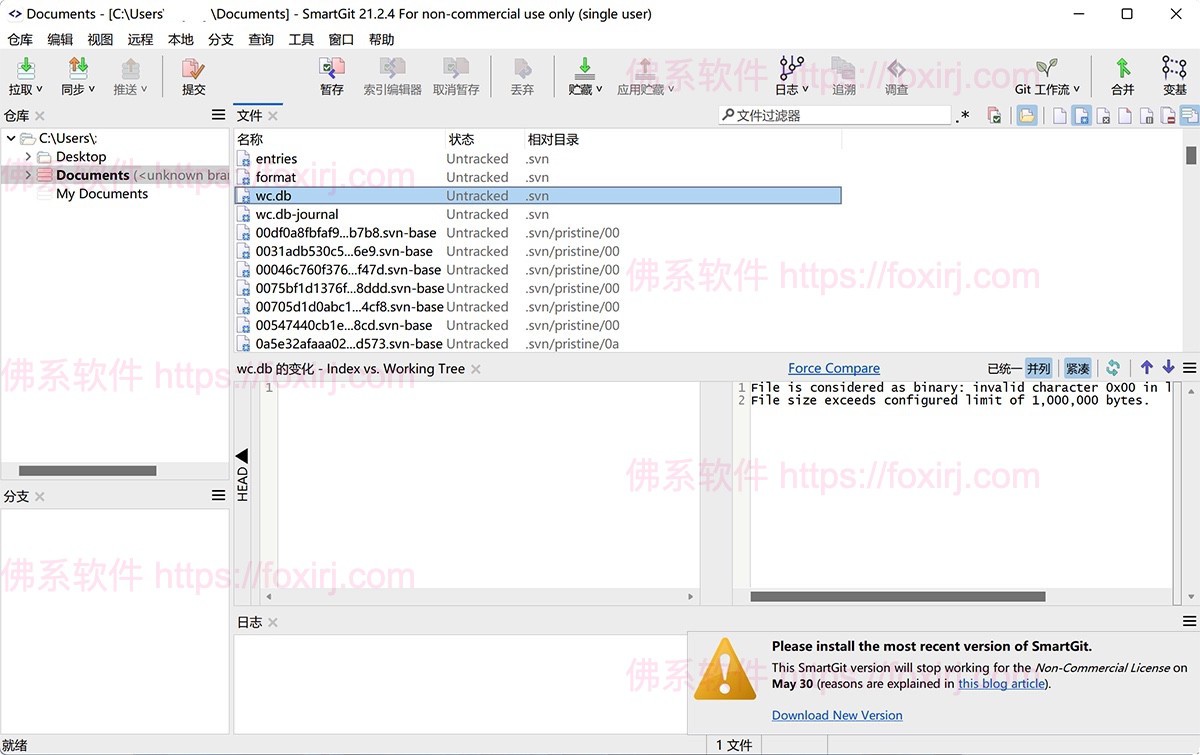Click the 暂存 (Stage) toolbar icon
The width and height of the screenshot is (1200, 755).
click(x=331, y=69)
